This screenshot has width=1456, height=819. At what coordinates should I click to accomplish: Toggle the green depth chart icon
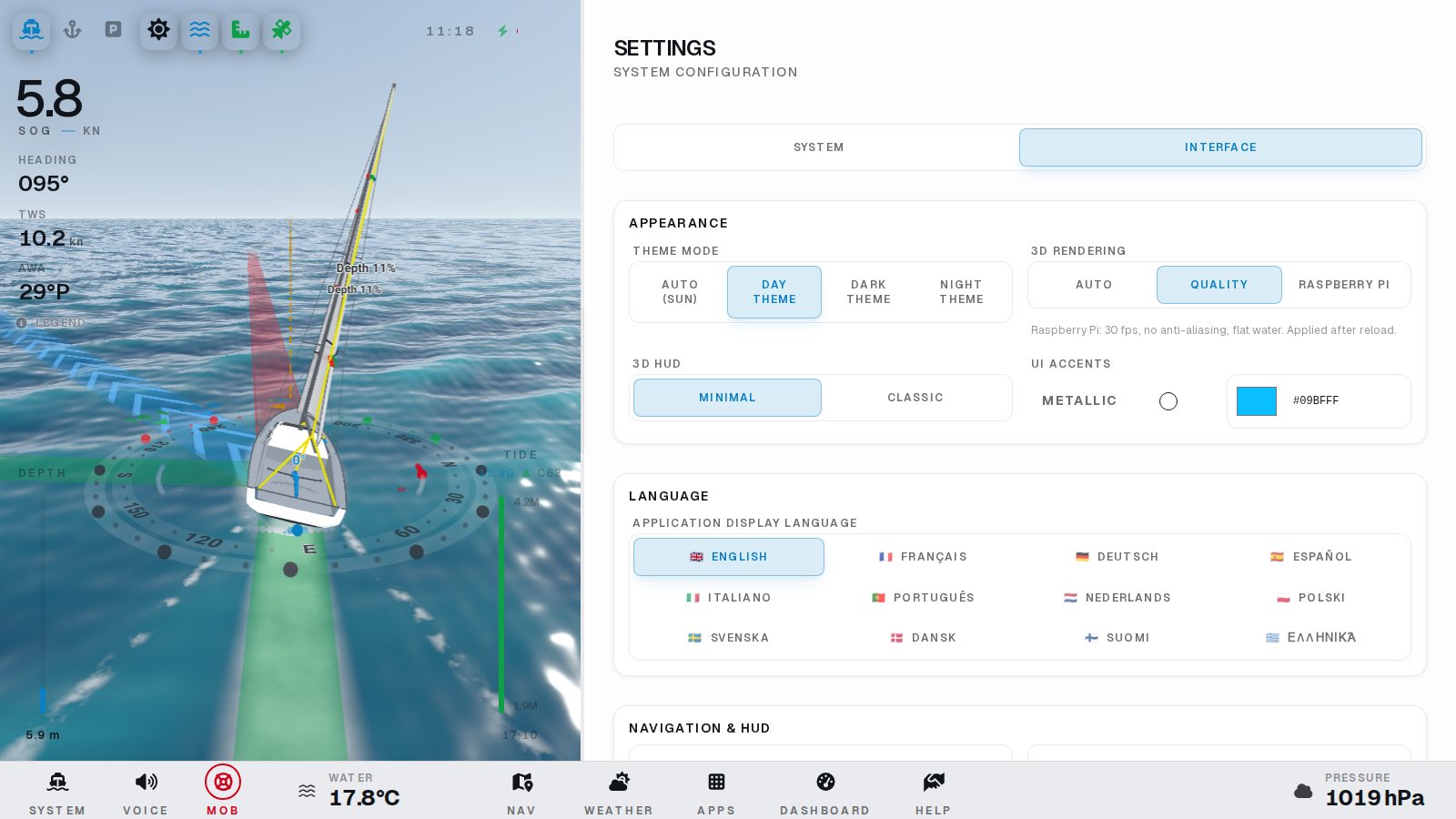tap(240, 30)
